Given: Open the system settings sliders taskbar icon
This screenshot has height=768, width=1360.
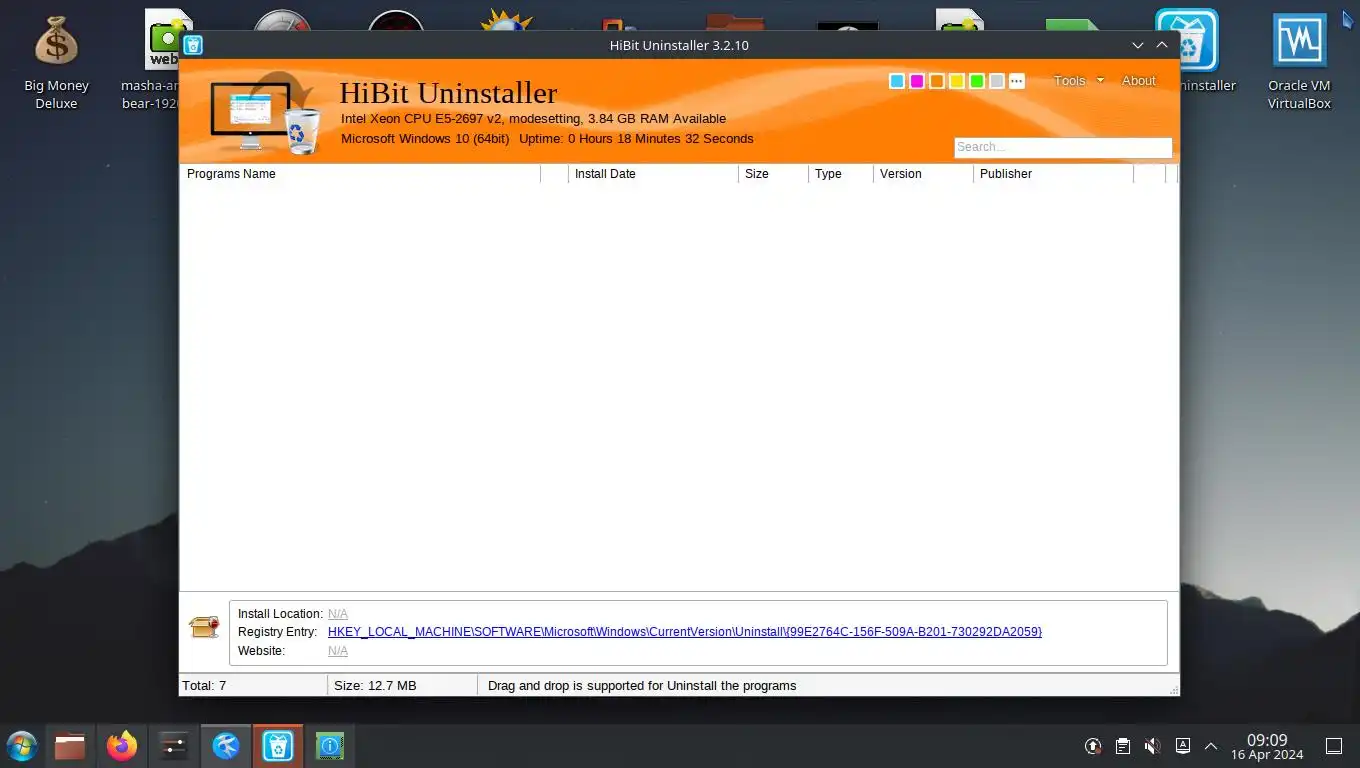Looking at the screenshot, I should [x=174, y=746].
